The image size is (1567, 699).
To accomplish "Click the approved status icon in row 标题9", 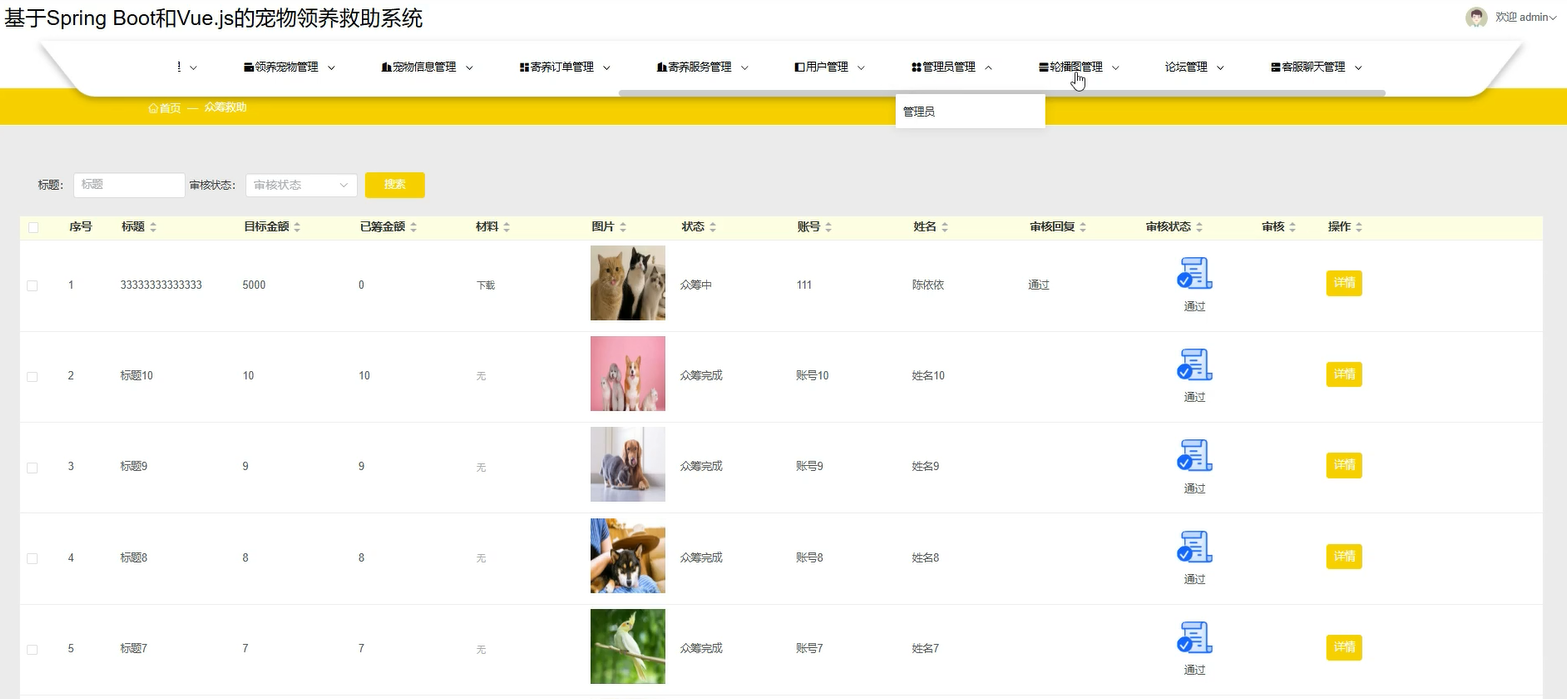I will [1195, 455].
